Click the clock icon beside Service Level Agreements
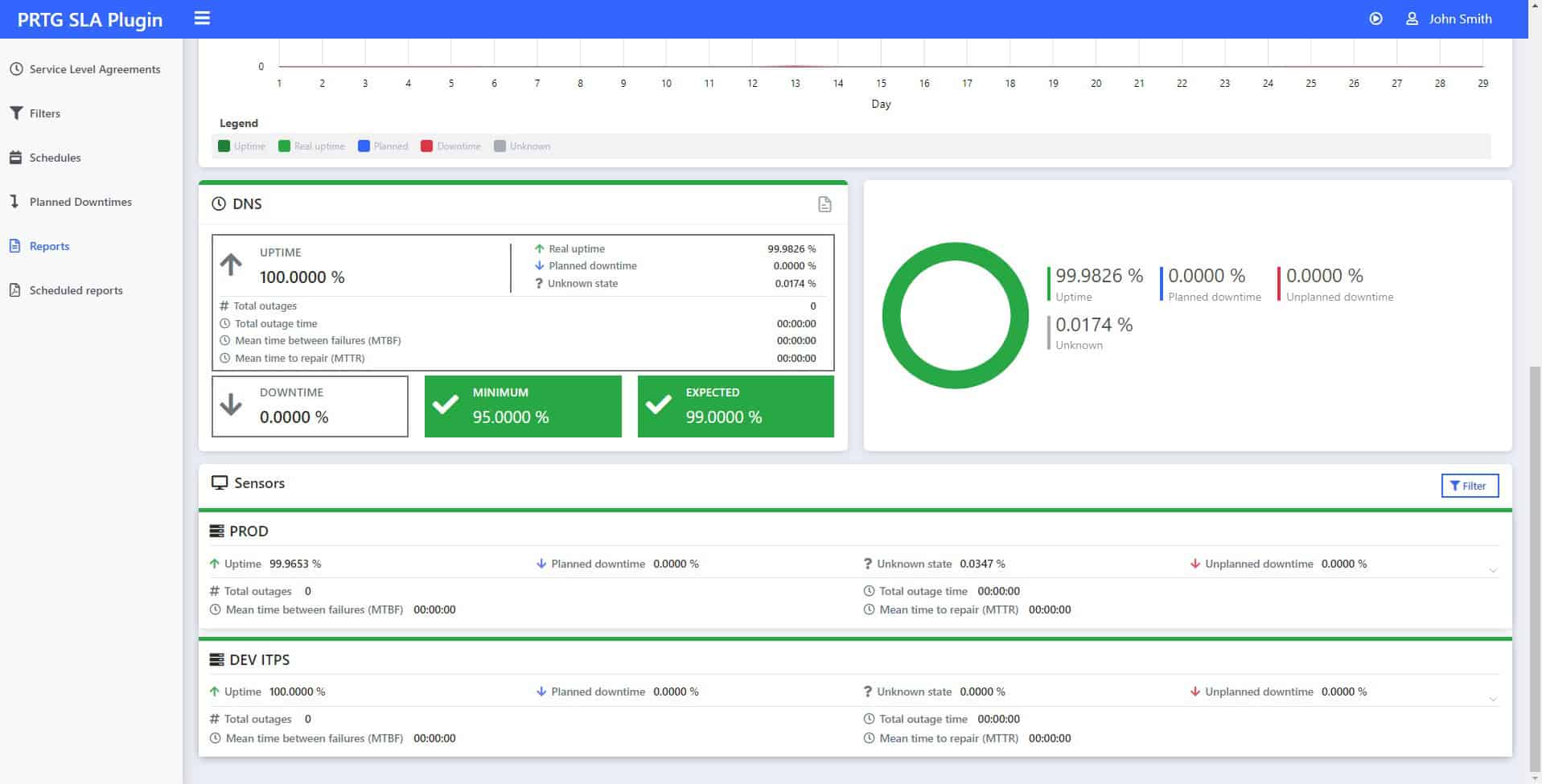1542x784 pixels. (x=15, y=69)
